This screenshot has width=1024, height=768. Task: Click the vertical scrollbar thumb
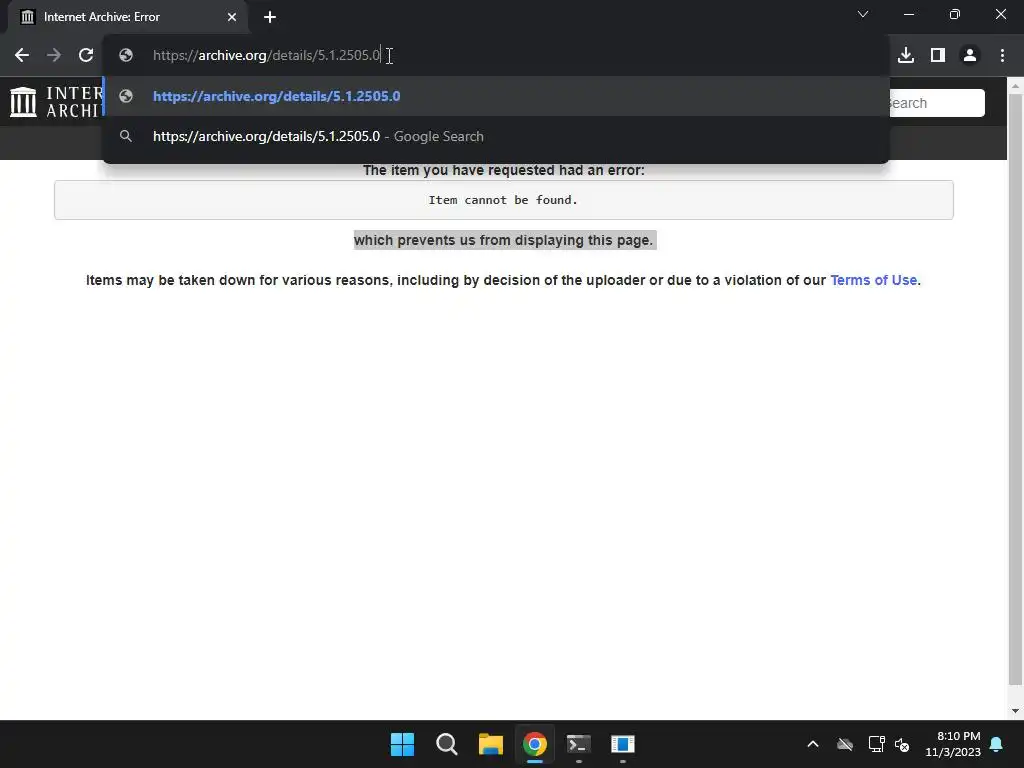[x=1016, y=390]
